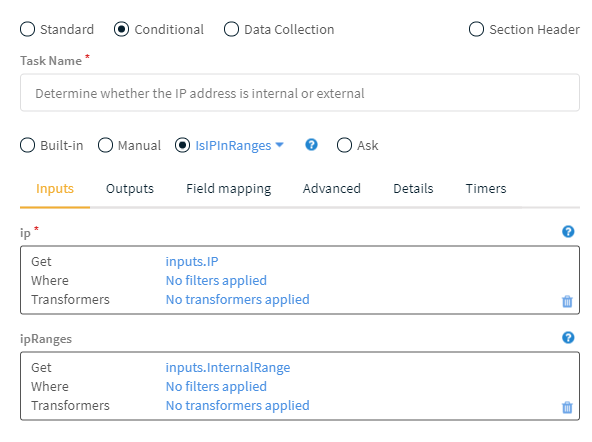592x442 pixels.
Task: Show help for the ip input
Action: (x=568, y=231)
